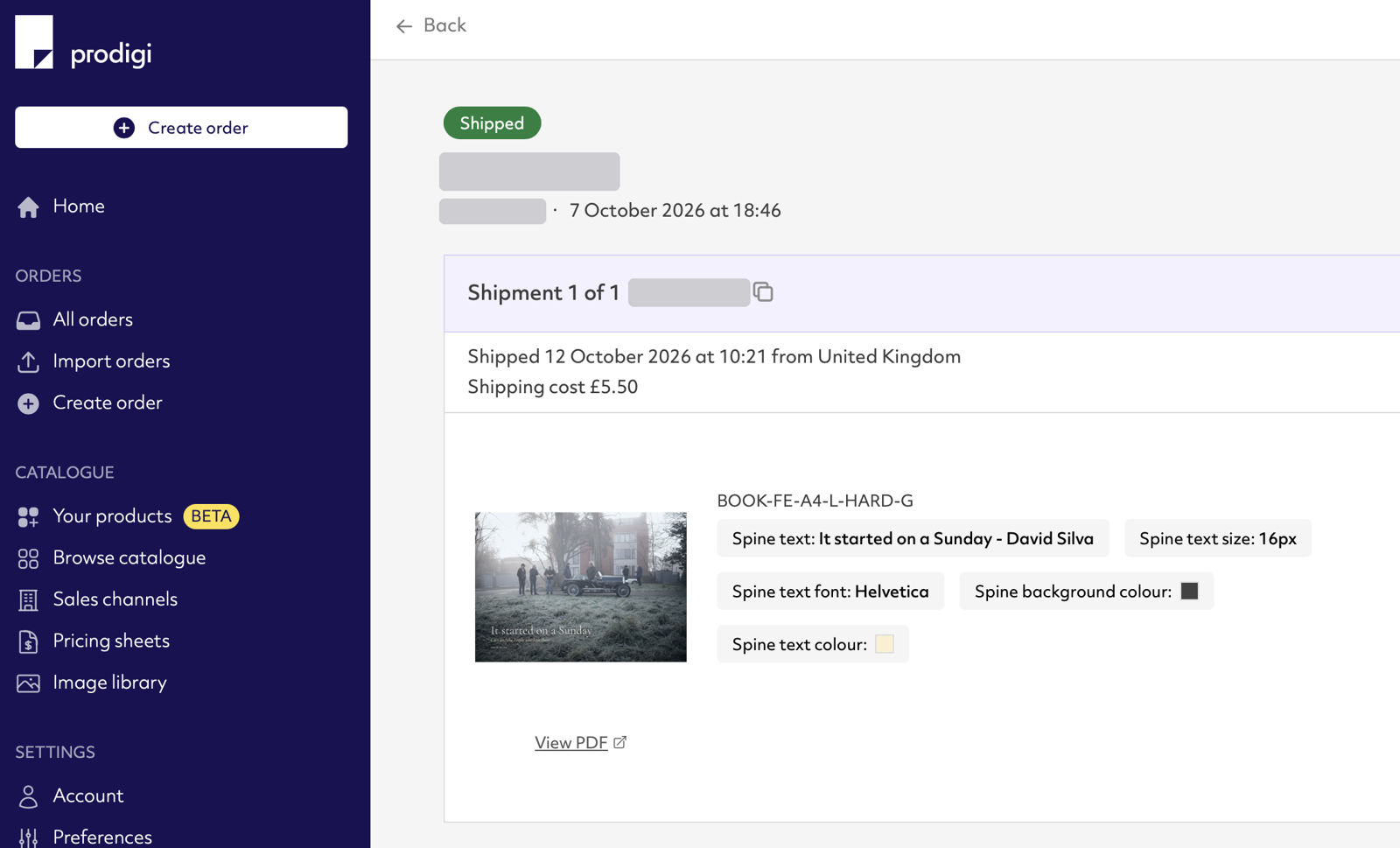Open the Image library
The image size is (1400, 848).
point(109,682)
